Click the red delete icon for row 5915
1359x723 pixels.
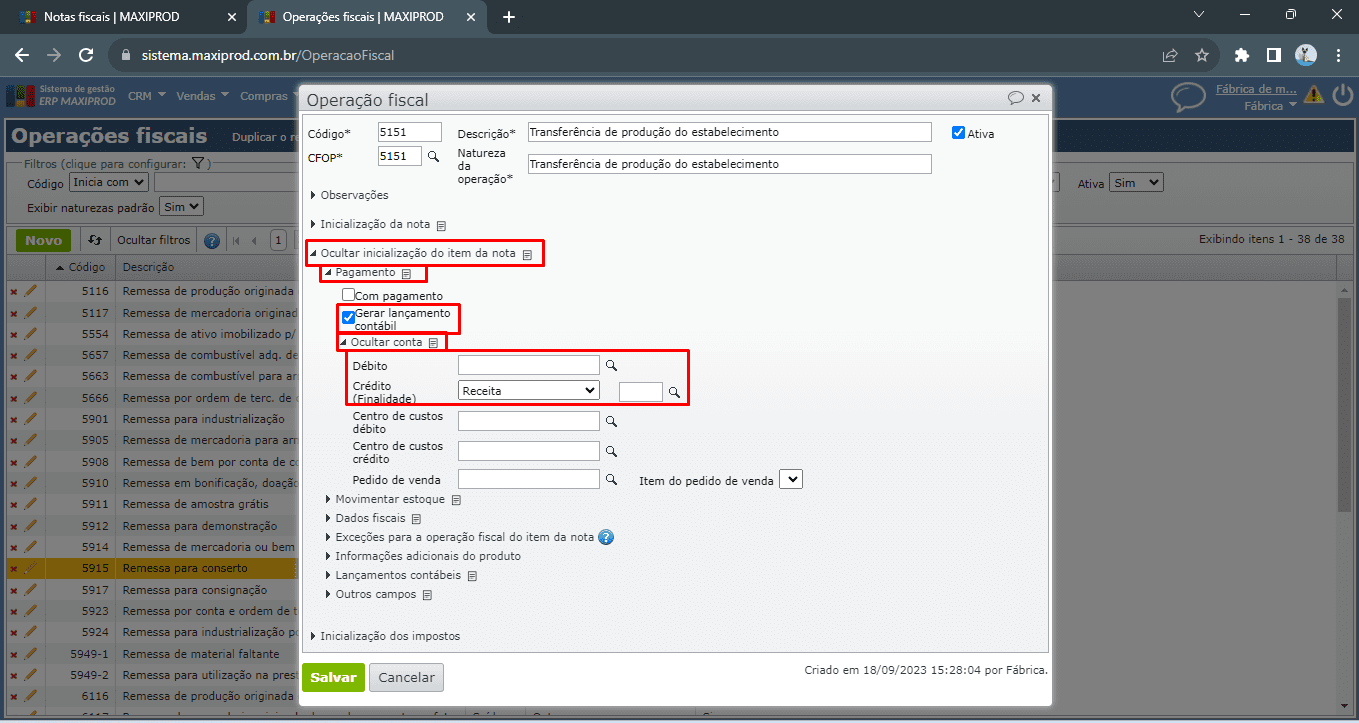click(x=14, y=569)
